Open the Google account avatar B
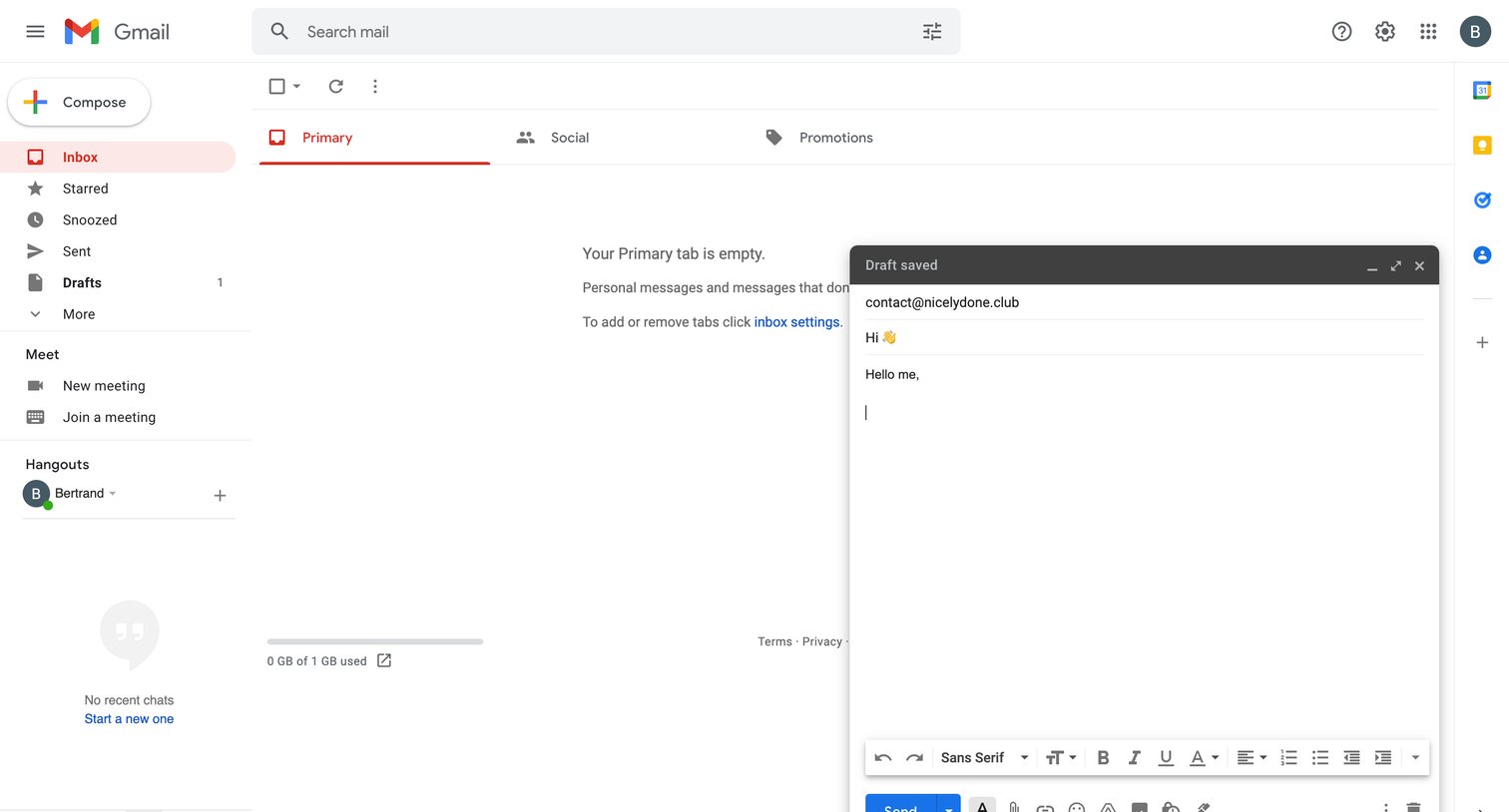Image resolution: width=1509 pixels, height=812 pixels. [1475, 32]
